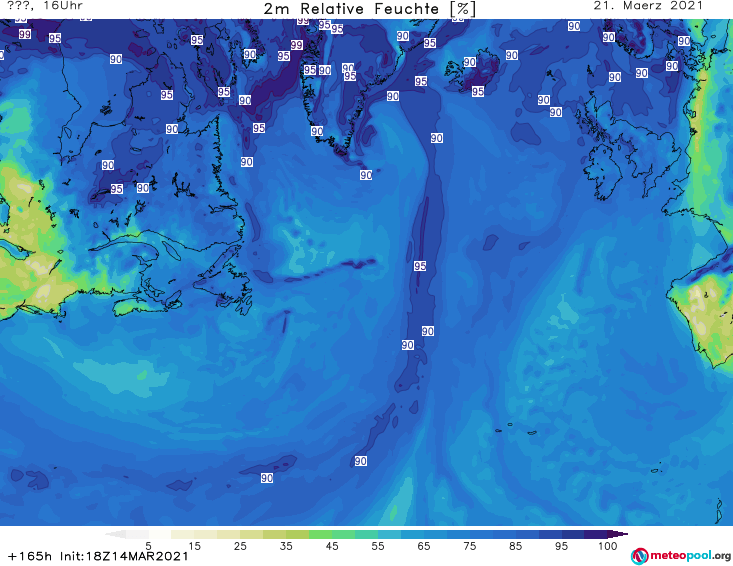The height and width of the screenshot is (566, 733).
Task: Click the '???, 16Uhr' time label
Action: tap(46, 6)
